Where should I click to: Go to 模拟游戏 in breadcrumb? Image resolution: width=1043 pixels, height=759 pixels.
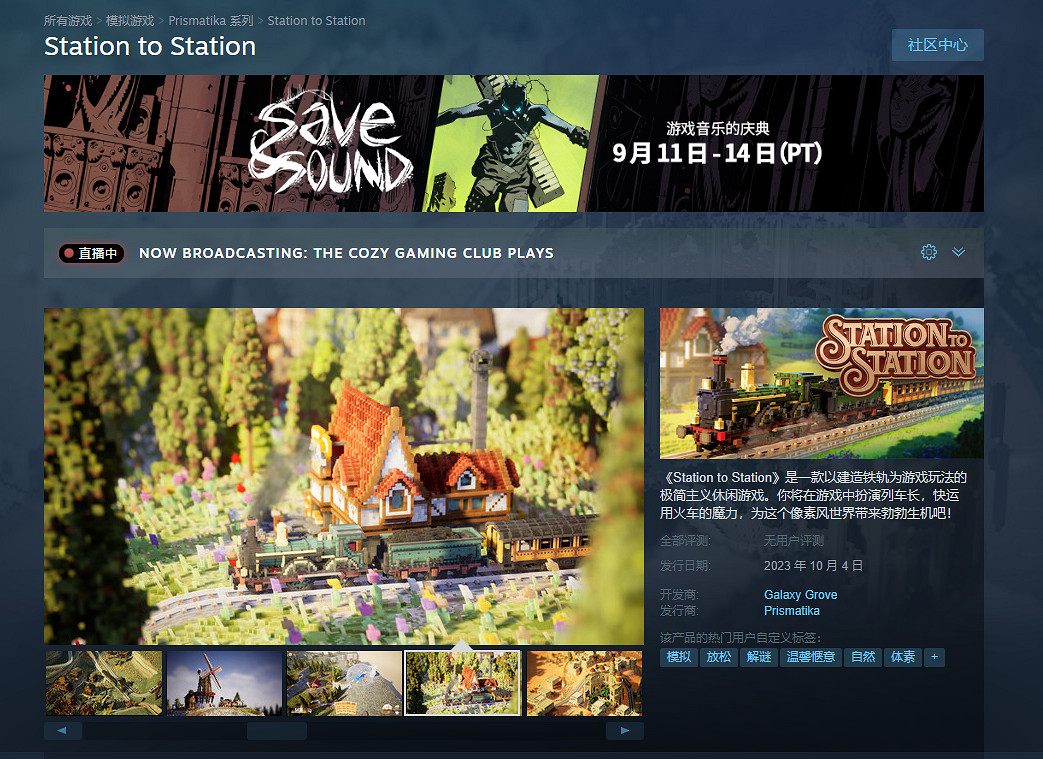click(x=130, y=21)
